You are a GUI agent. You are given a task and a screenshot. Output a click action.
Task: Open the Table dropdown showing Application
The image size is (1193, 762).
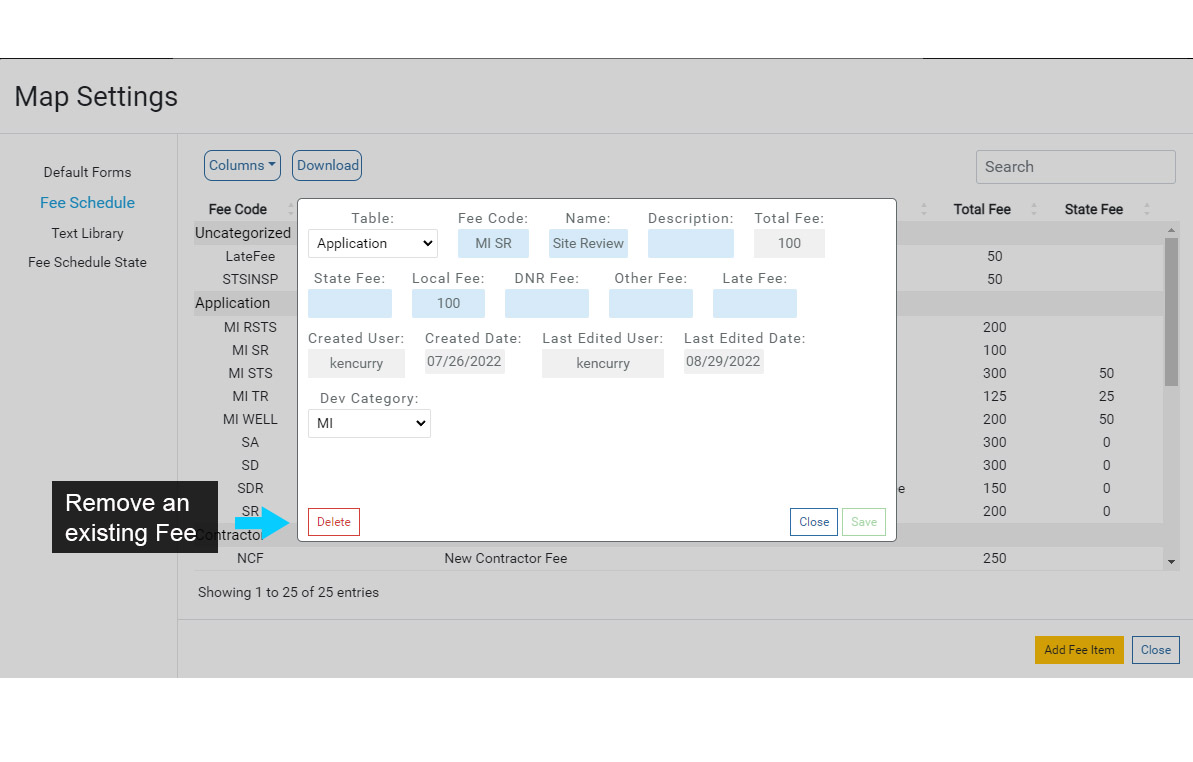click(372, 243)
